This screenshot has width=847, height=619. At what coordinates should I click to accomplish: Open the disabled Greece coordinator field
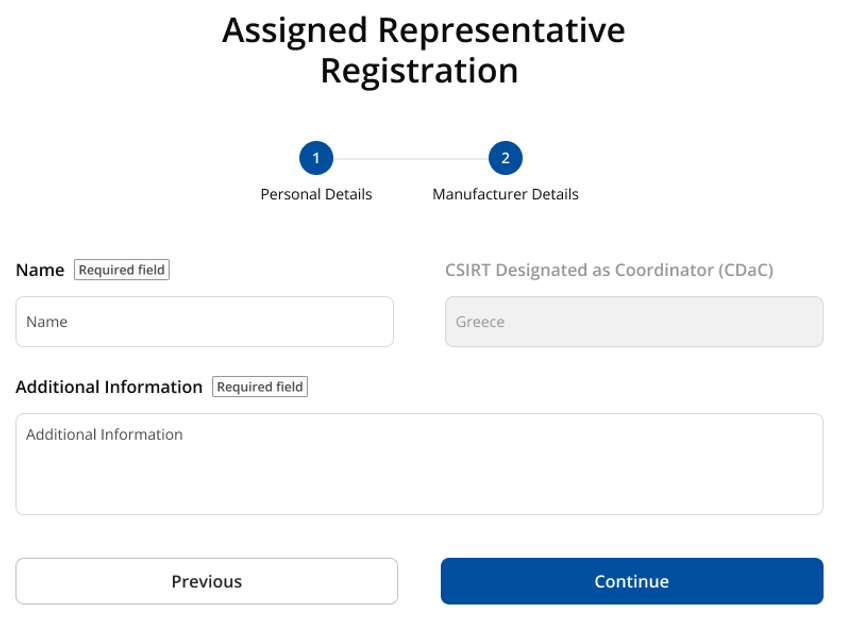[x=634, y=321]
